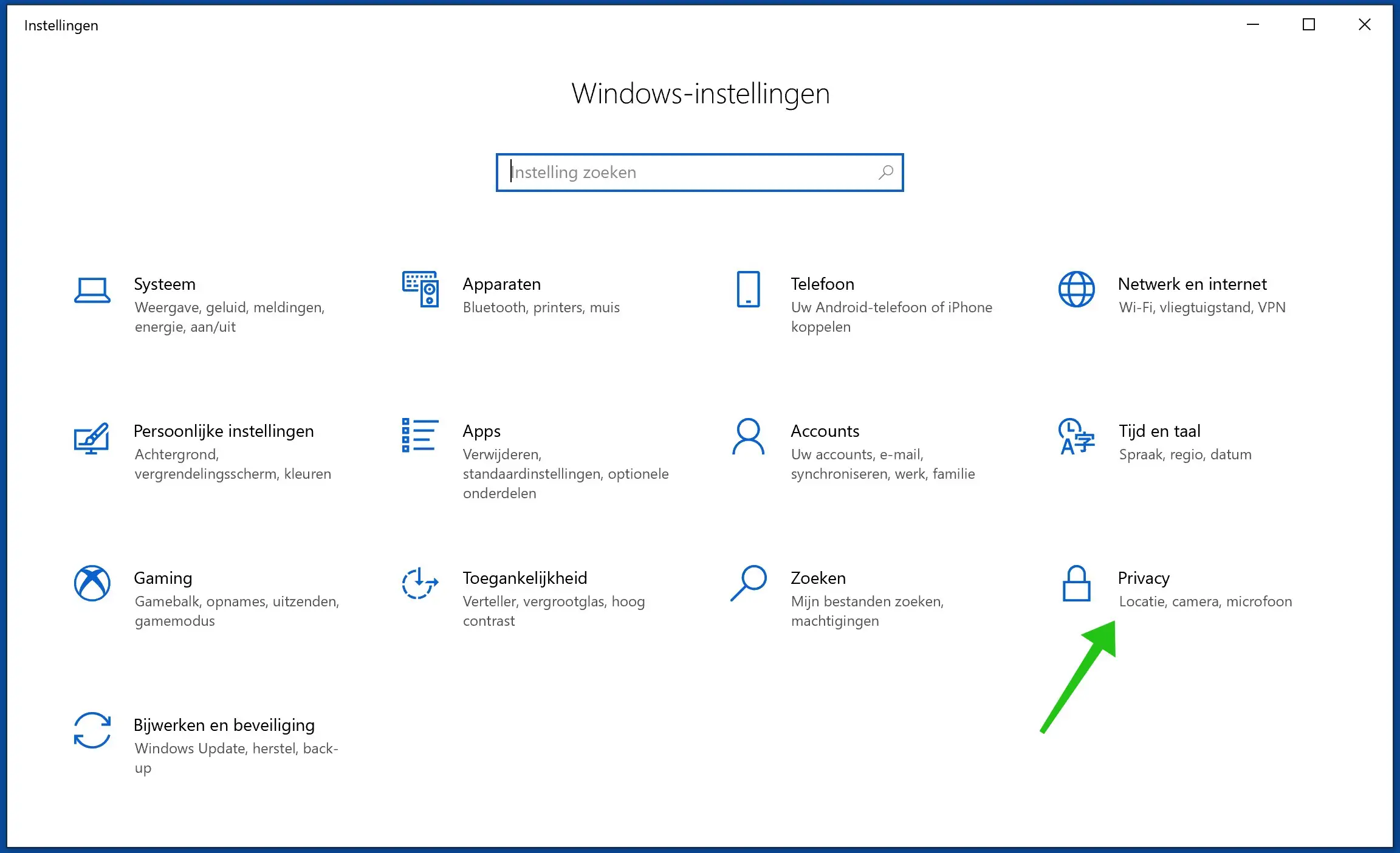Screen dimensions: 1400x853
Task: Click the Tijd en taal clock-letter icon
Action: 1076,436
